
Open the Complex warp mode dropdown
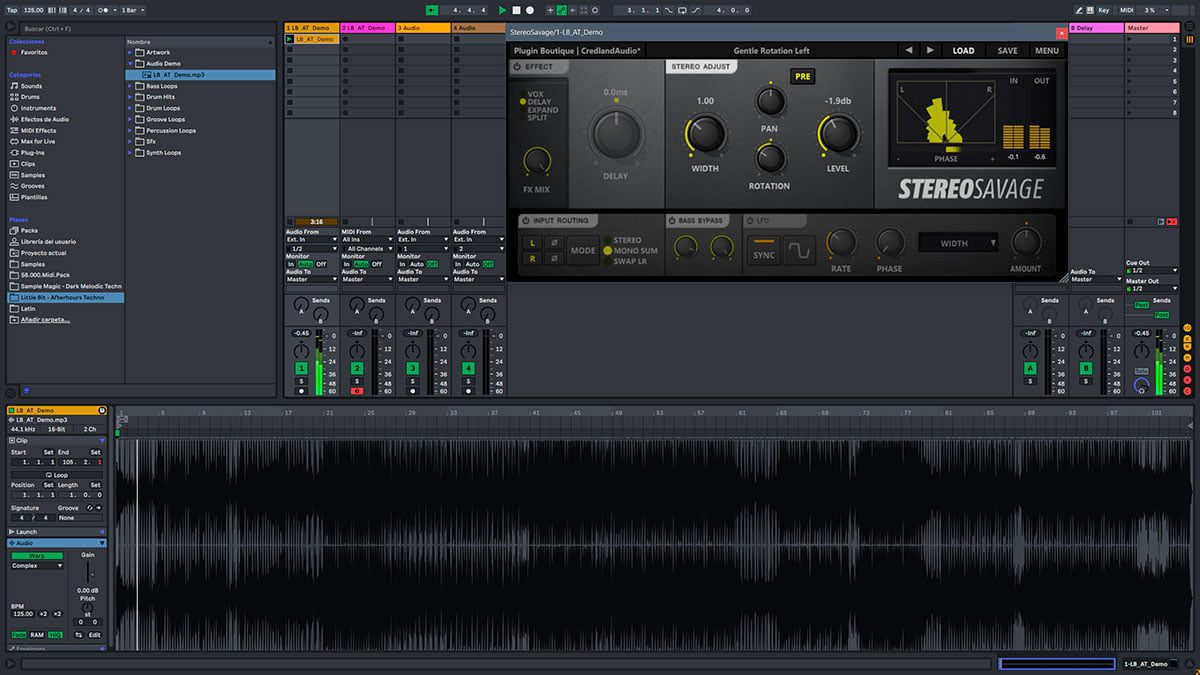[37, 565]
